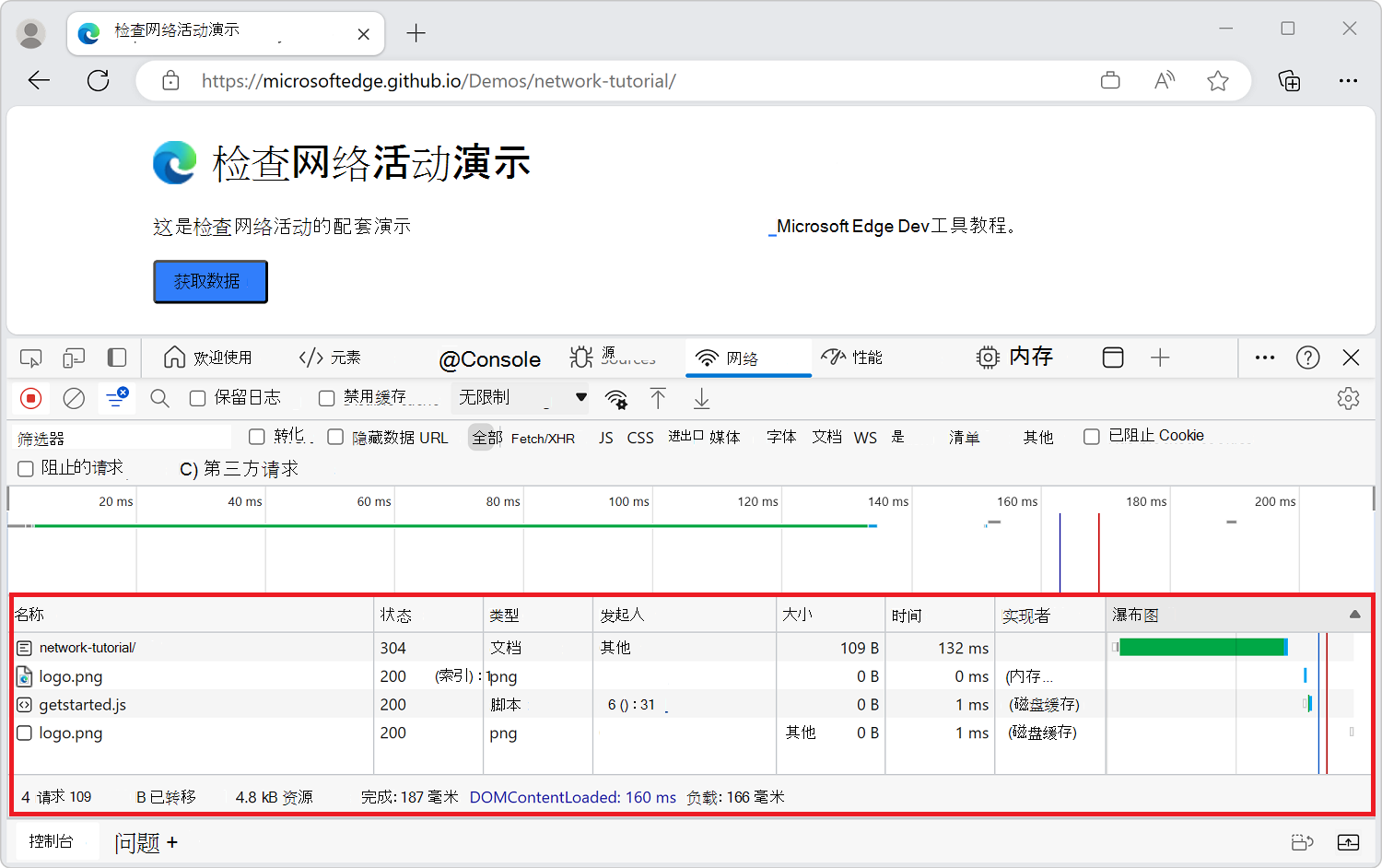Click the read aloud icon in address bar
The image size is (1382, 868).
[1165, 81]
